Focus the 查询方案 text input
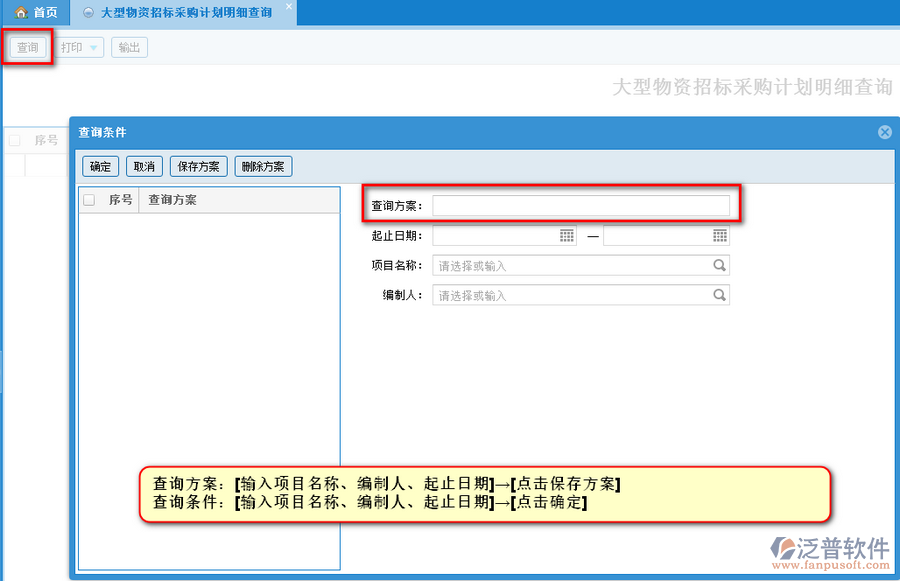 pos(580,205)
